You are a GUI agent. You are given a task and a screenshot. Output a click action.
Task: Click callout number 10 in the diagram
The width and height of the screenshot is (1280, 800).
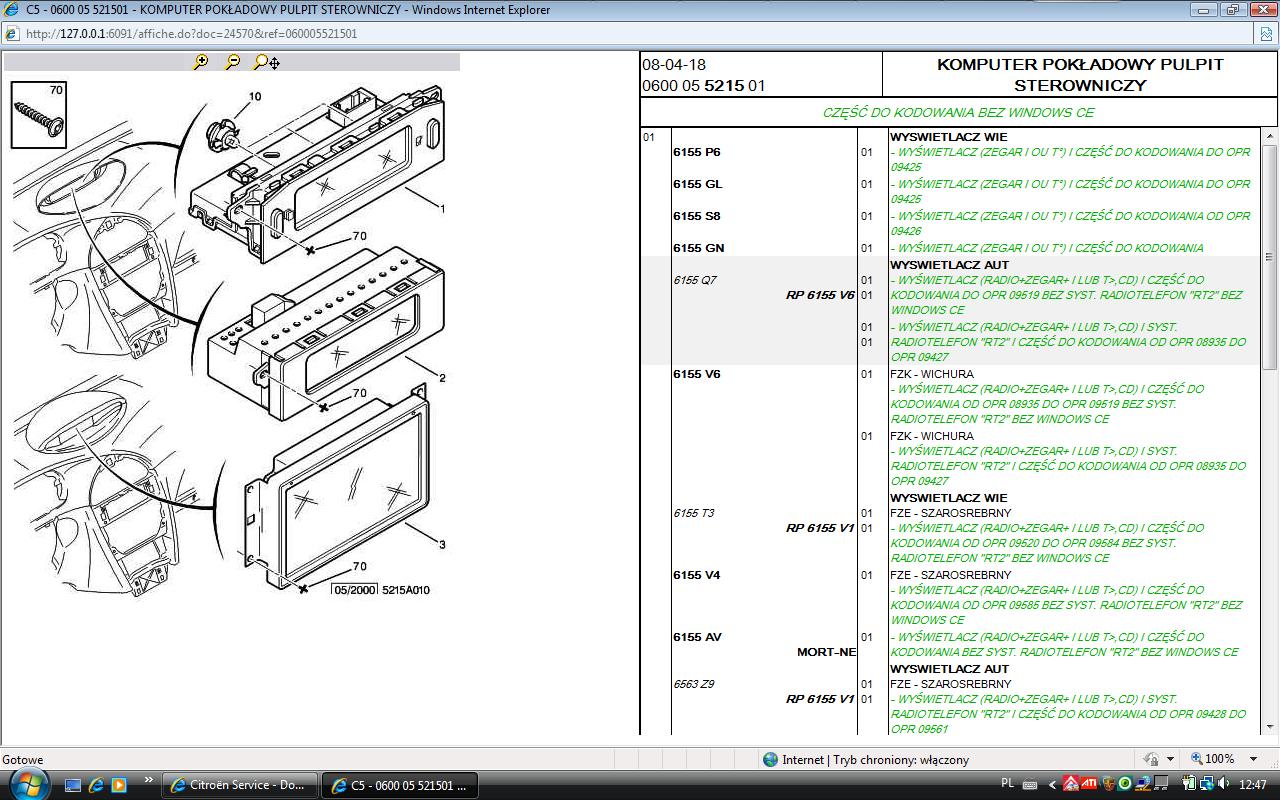click(x=255, y=97)
